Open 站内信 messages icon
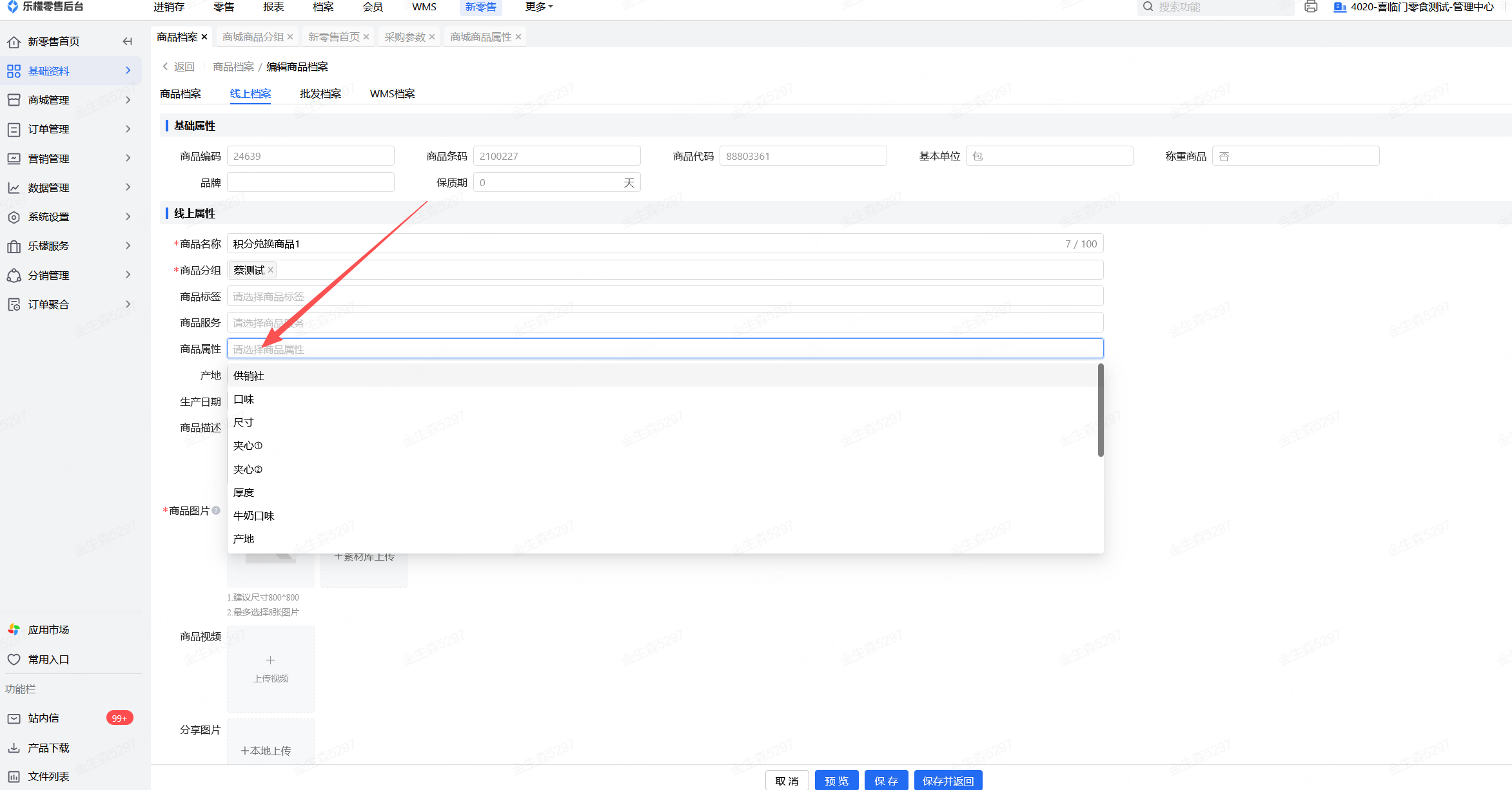Viewport: 1512px width, 790px height. (x=14, y=718)
